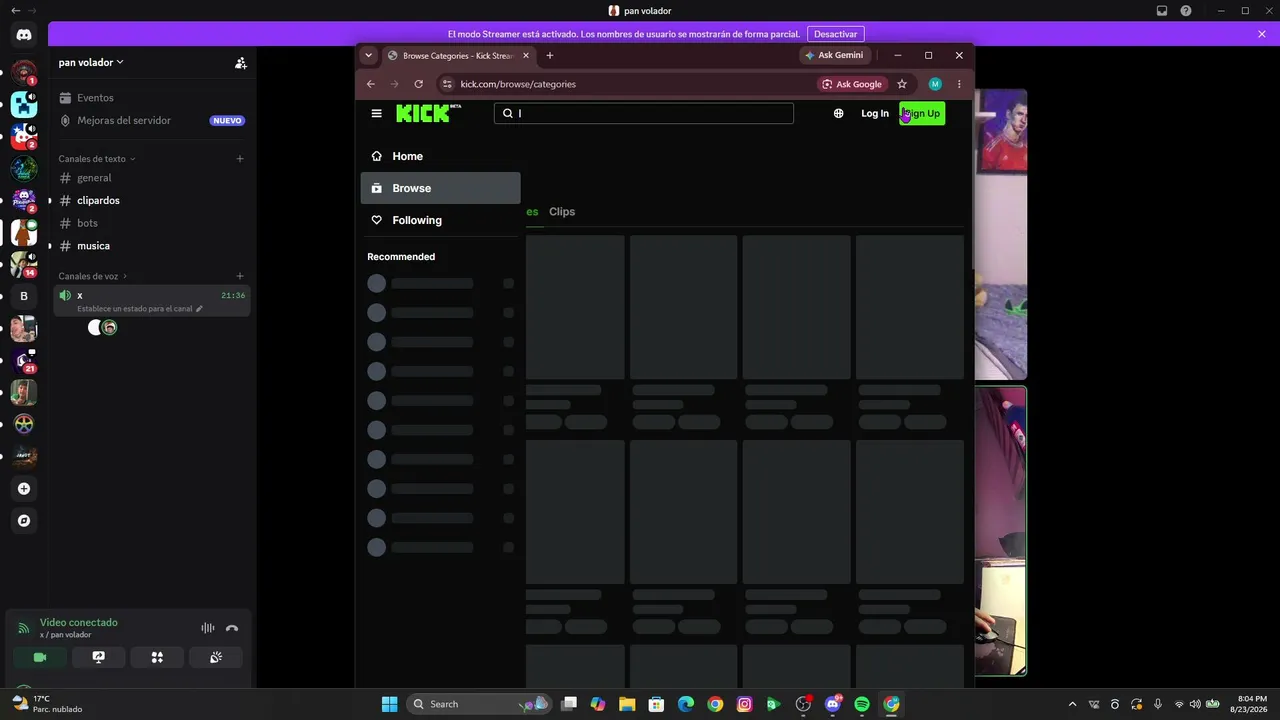Go to Home in Kick sidebar
1280x720 pixels.
441,156
